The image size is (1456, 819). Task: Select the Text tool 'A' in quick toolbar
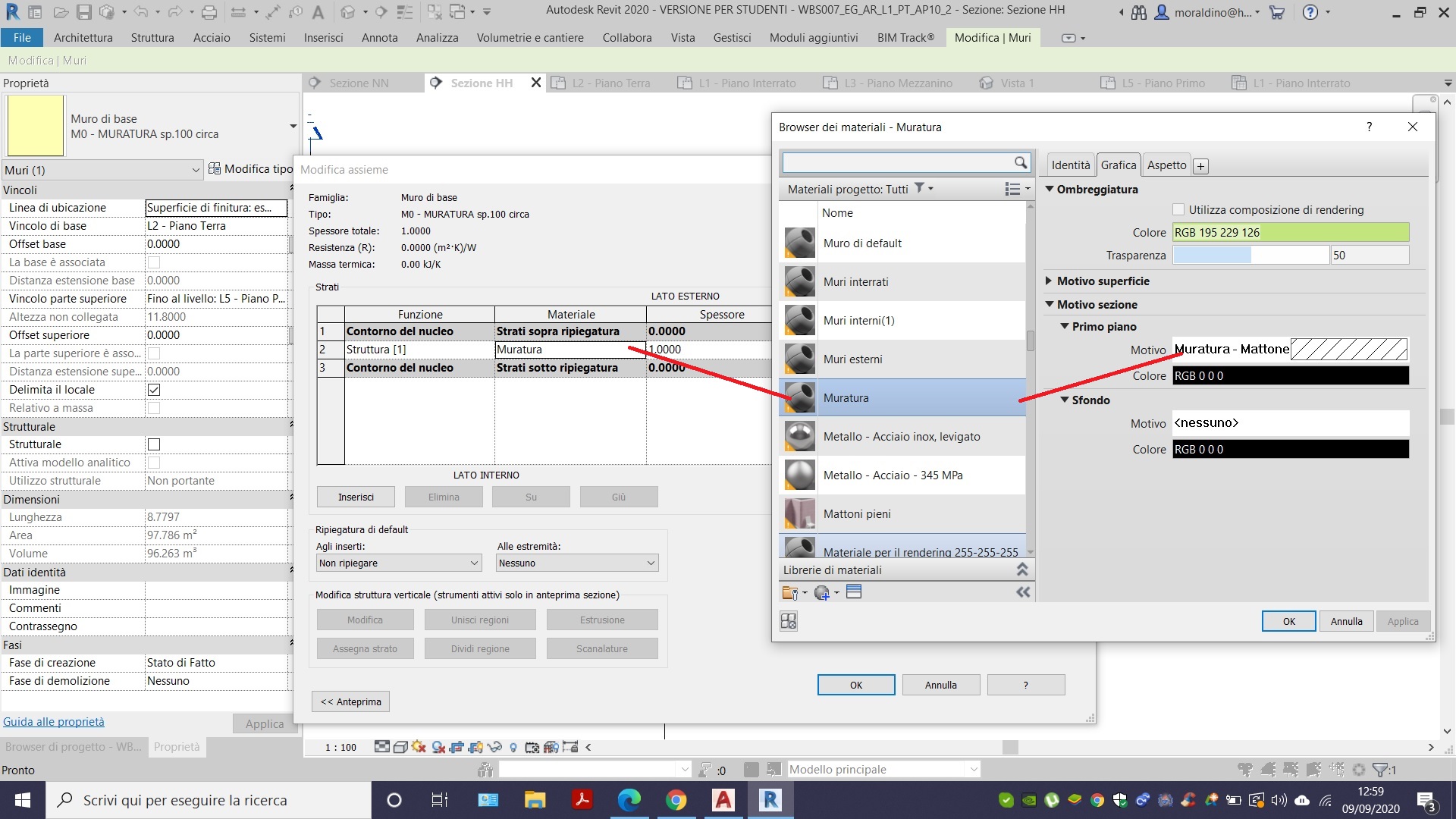tap(318, 12)
